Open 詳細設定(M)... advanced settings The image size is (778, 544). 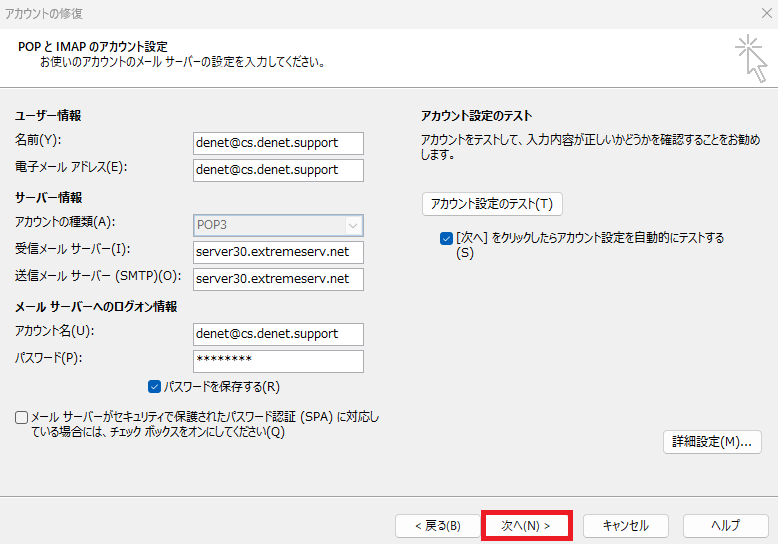click(x=712, y=442)
